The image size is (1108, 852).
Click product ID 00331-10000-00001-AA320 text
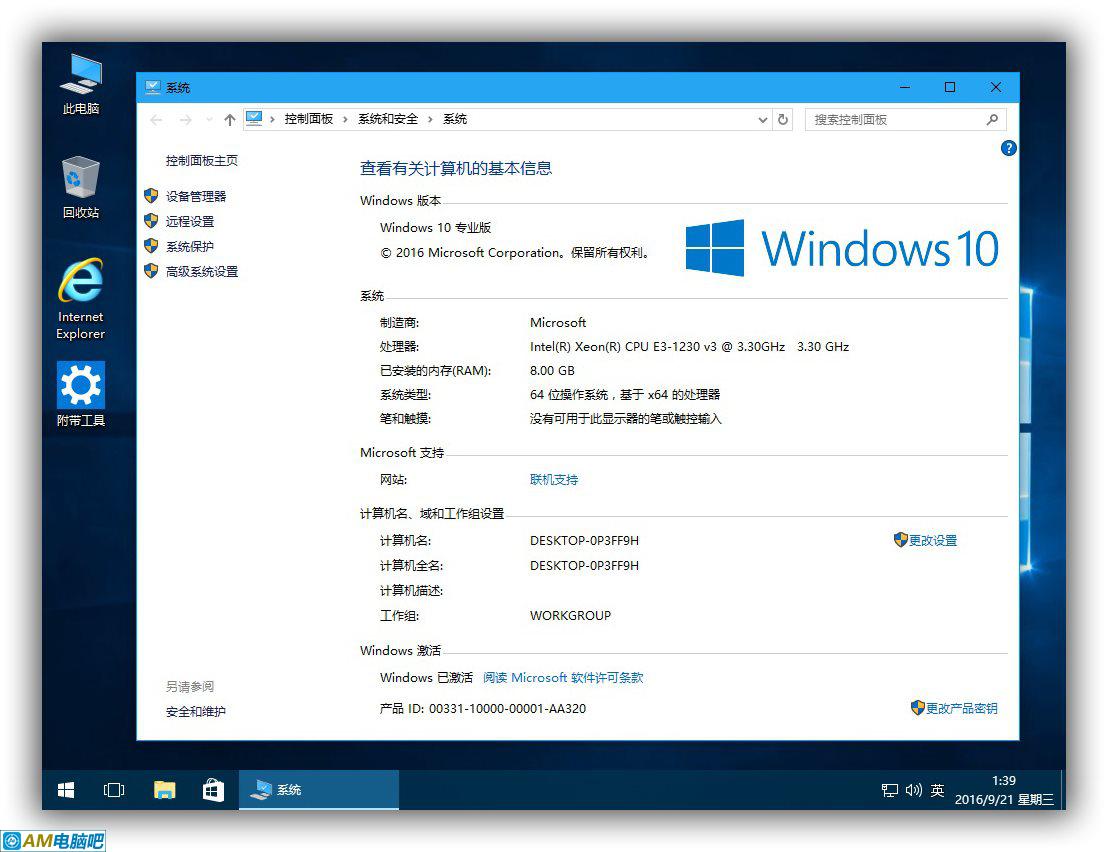(507, 709)
